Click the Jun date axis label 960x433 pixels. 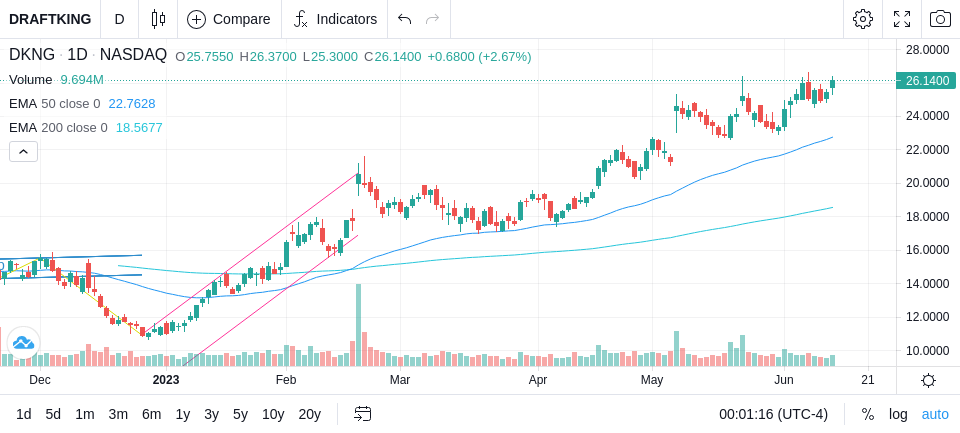coord(784,380)
